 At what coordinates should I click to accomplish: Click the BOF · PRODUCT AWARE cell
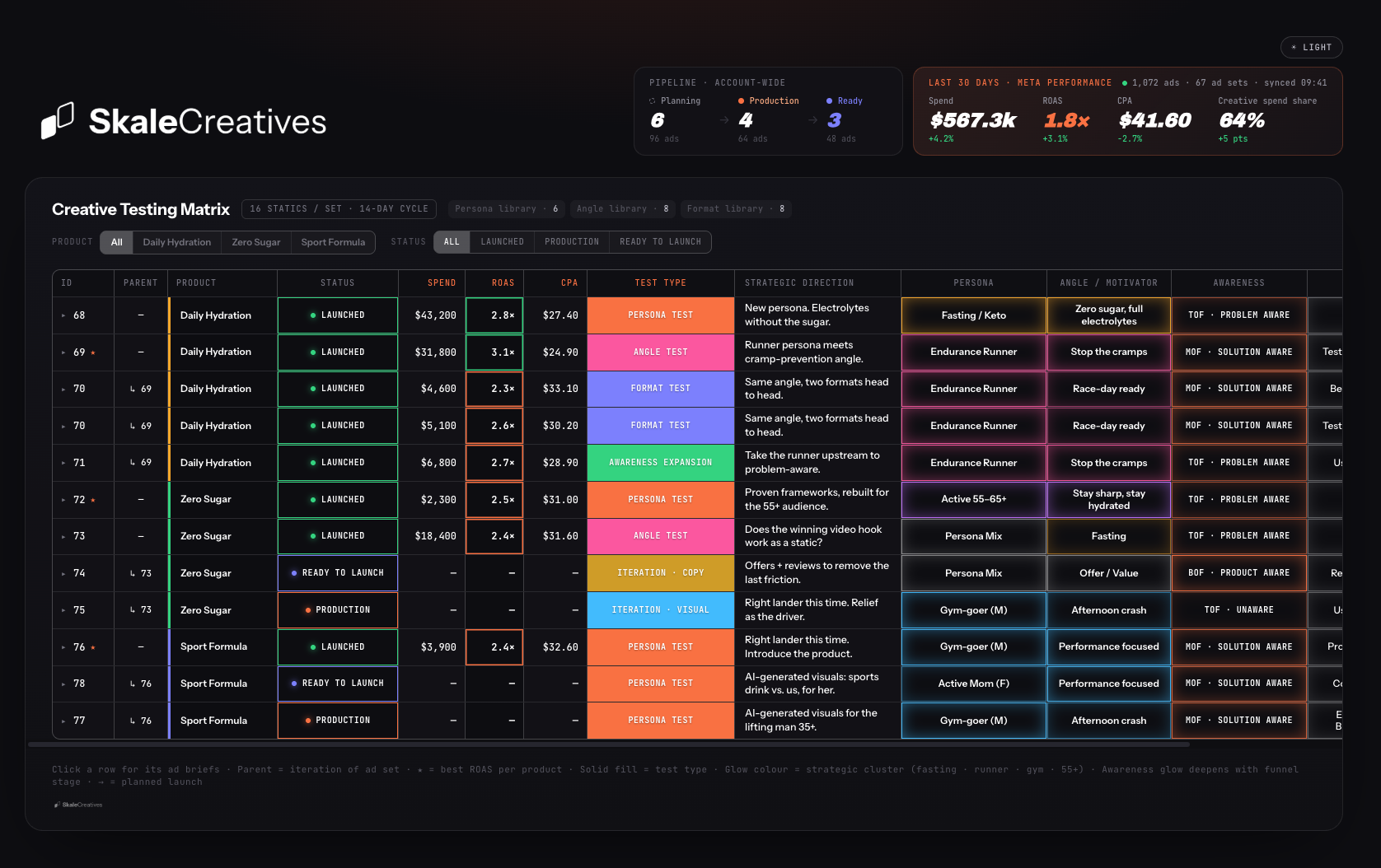click(x=1238, y=573)
